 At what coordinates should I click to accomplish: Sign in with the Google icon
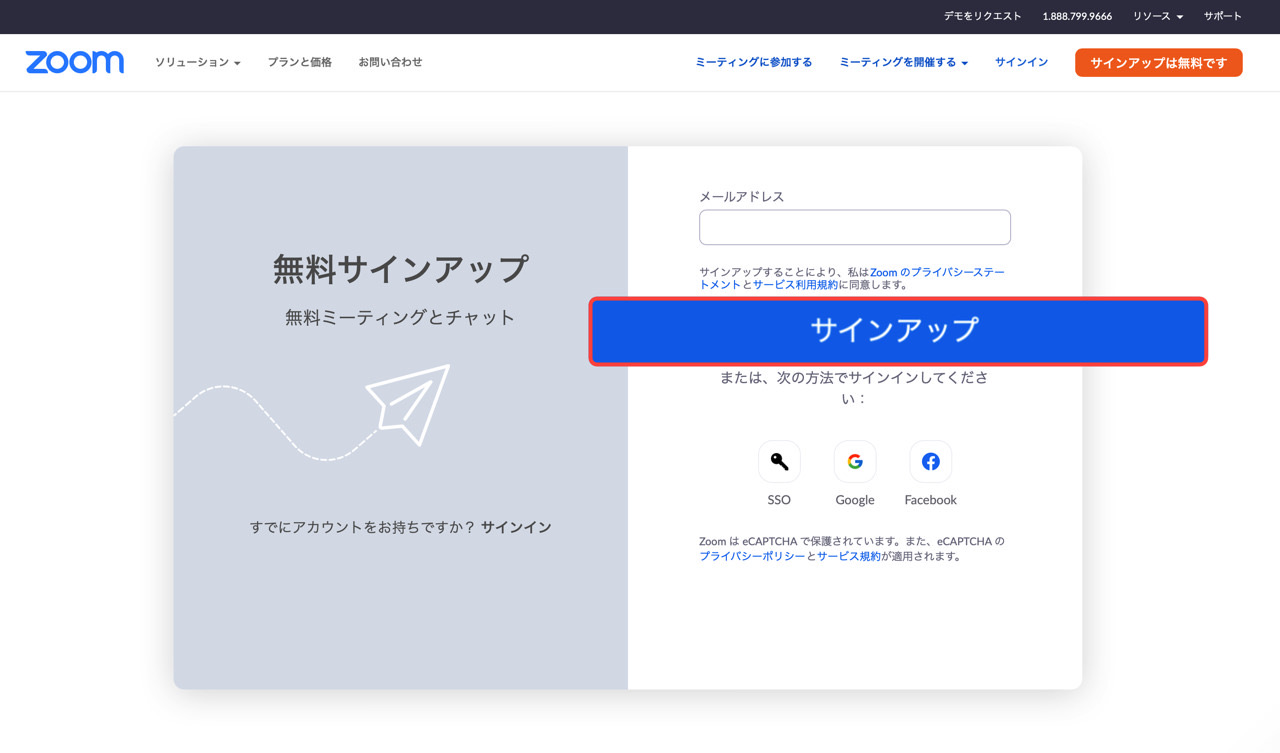click(x=855, y=461)
